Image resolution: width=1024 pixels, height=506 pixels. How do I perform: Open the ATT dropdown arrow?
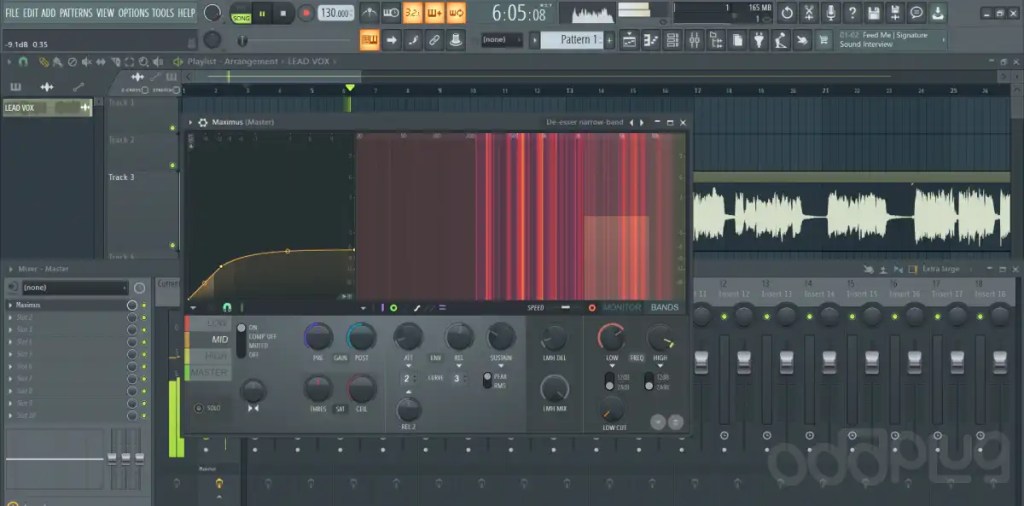[x=408, y=366]
